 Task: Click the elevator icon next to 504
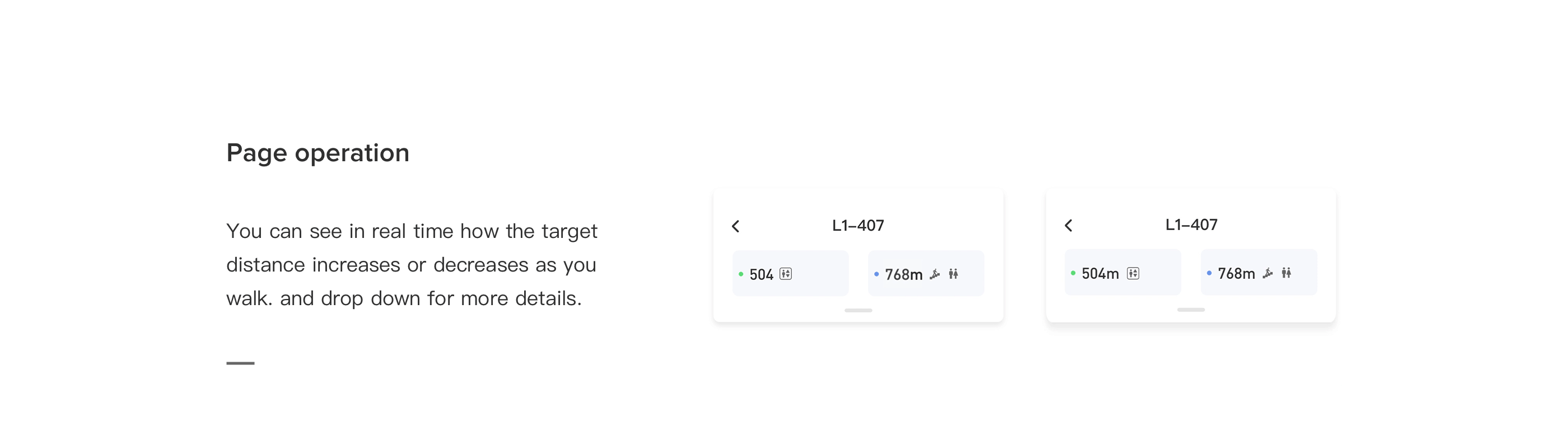point(786,274)
